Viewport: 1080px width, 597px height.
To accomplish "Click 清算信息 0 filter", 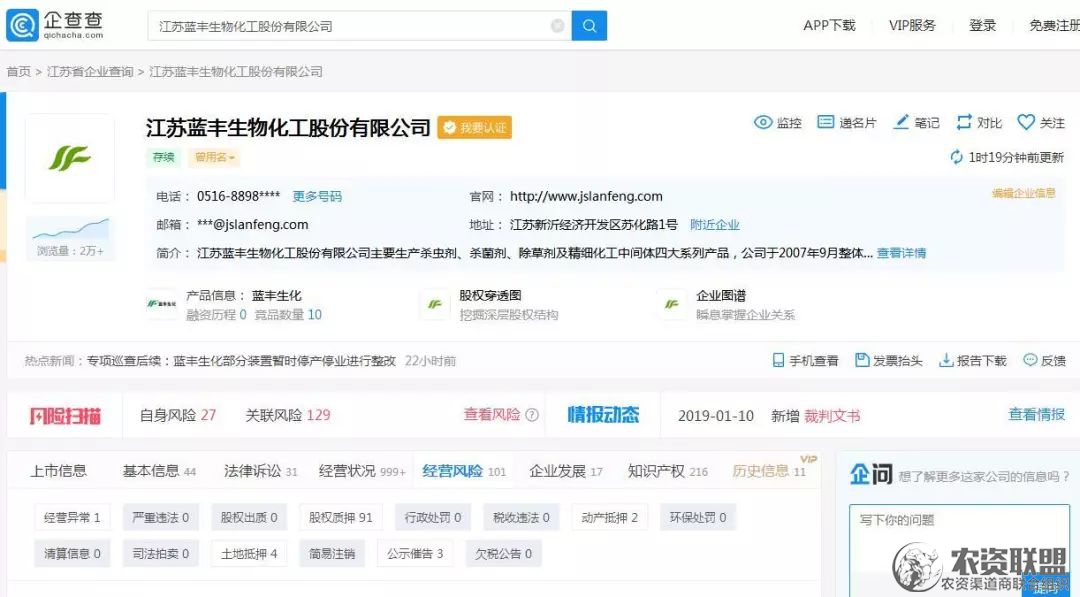I will coord(72,554).
